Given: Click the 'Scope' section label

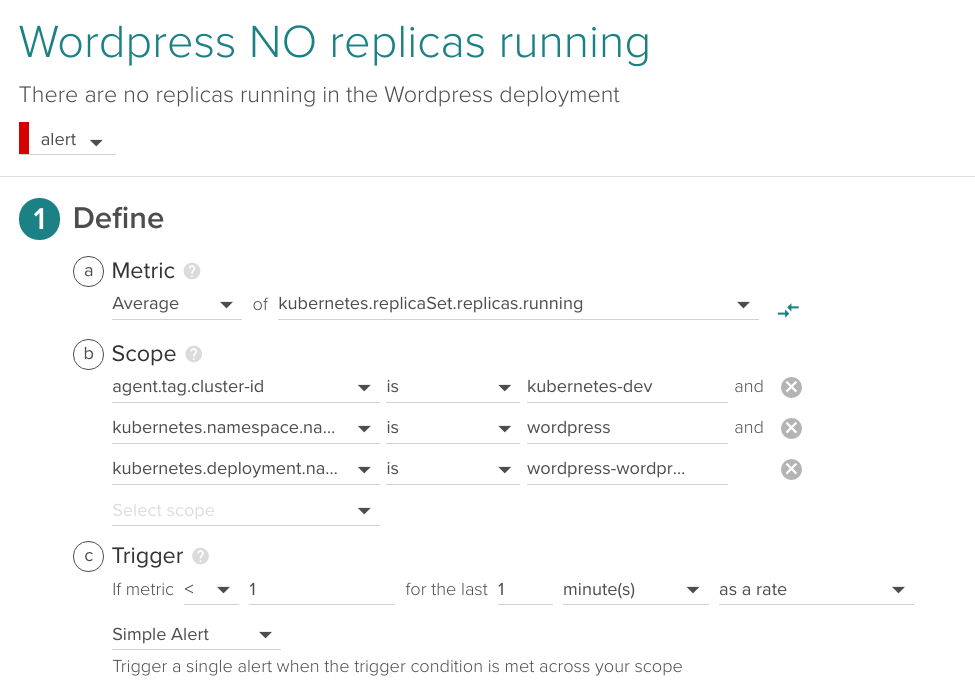Looking at the screenshot, I should coord(144,354).
